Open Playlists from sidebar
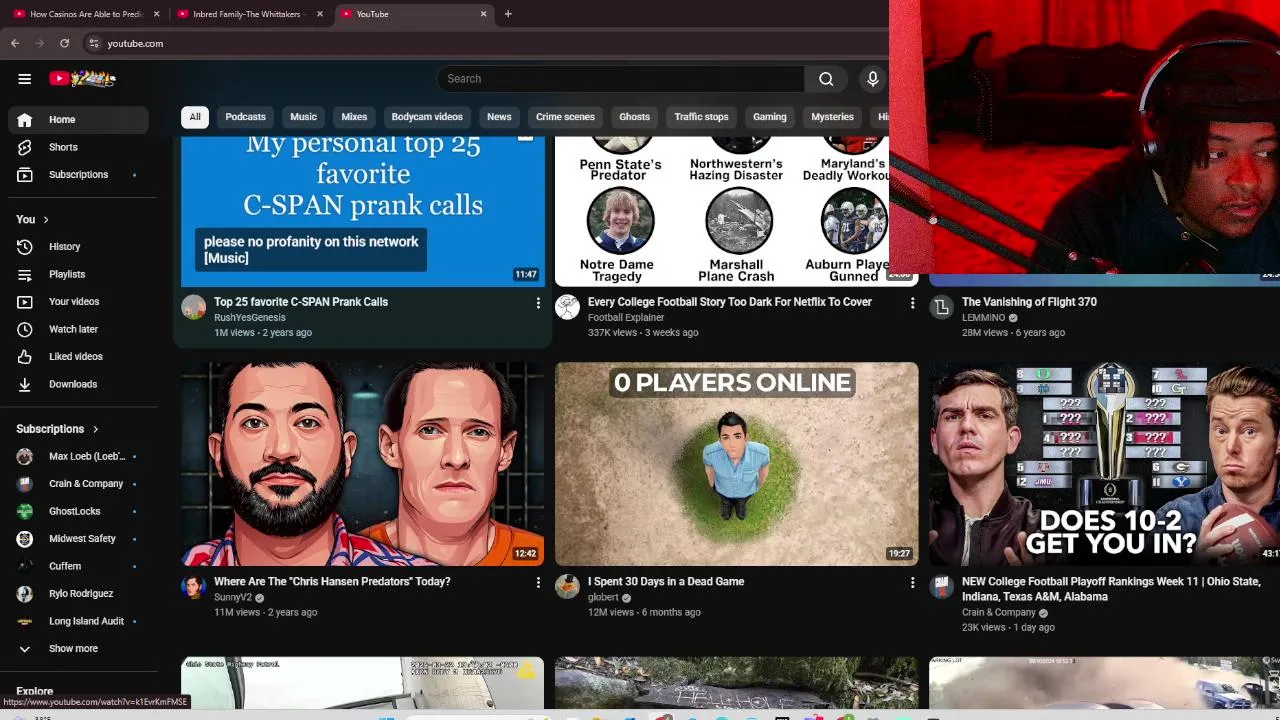 tap(78, 274)
